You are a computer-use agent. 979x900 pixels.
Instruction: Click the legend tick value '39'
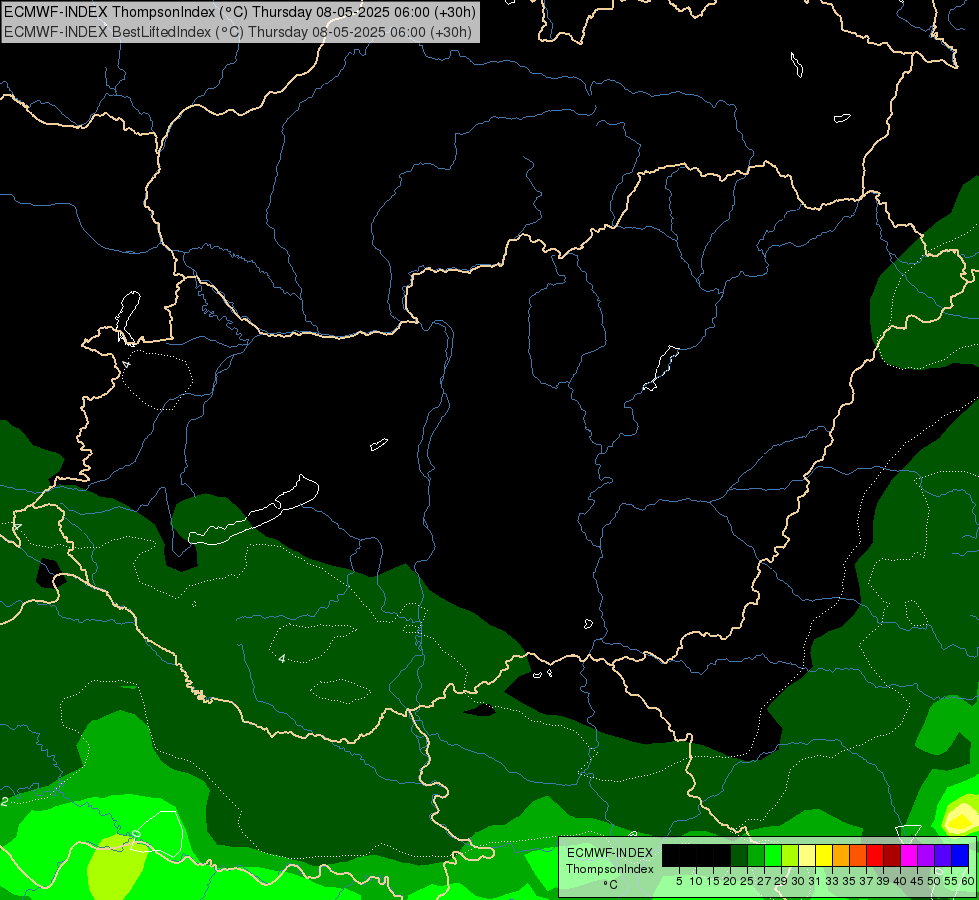[x=883, y=881]
